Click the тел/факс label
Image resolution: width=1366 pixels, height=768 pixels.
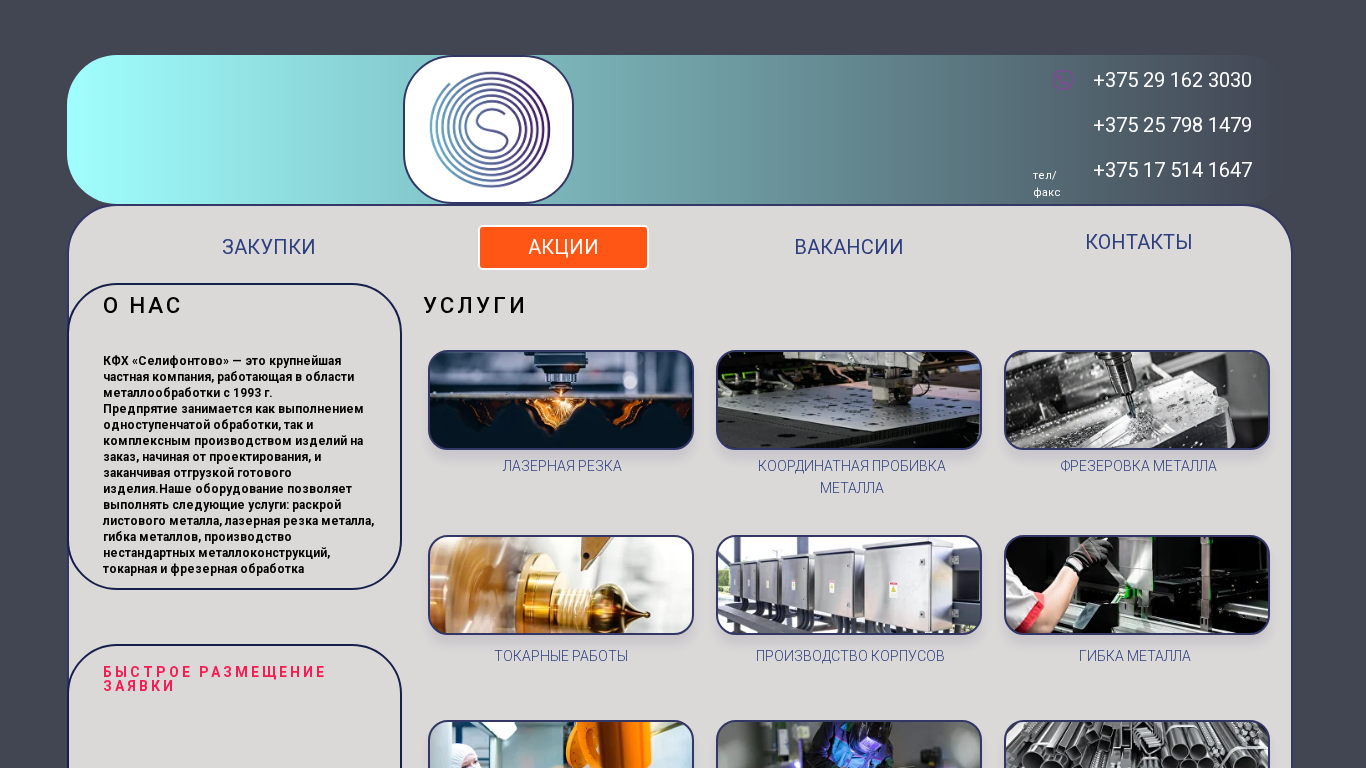tap(1047, 184)
